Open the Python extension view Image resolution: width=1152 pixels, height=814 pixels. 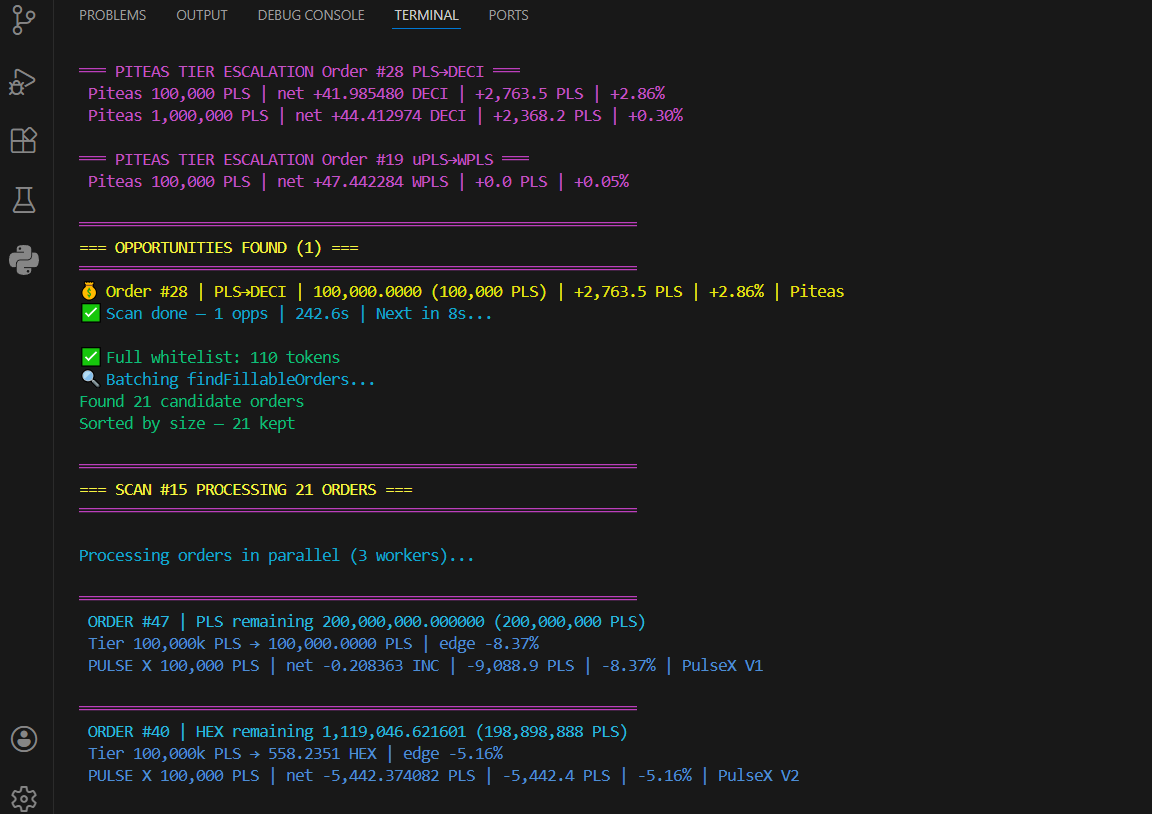tap(24, 260)
